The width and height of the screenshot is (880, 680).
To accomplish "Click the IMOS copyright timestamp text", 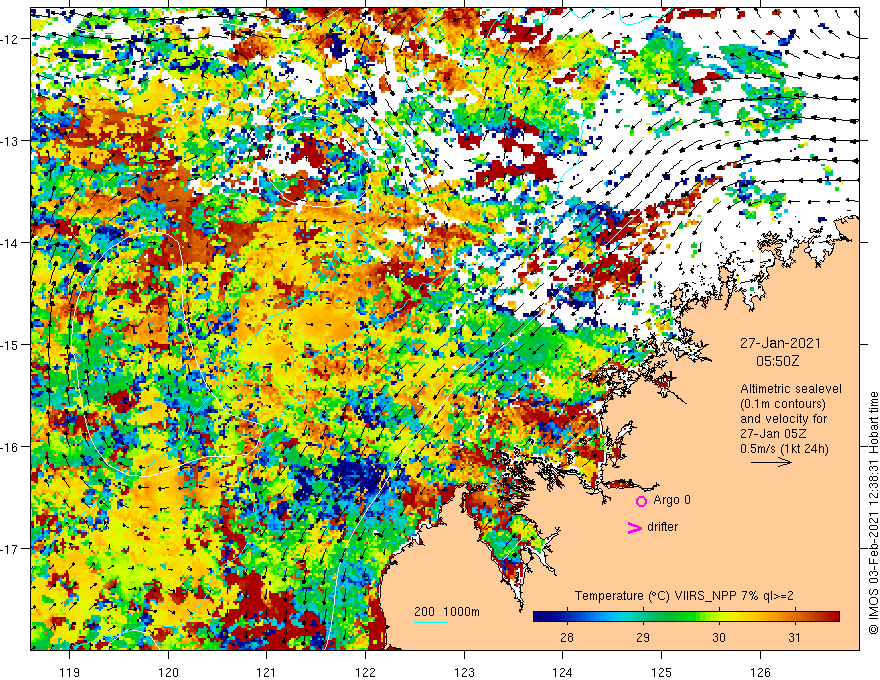I will click(x=873, y=513).
